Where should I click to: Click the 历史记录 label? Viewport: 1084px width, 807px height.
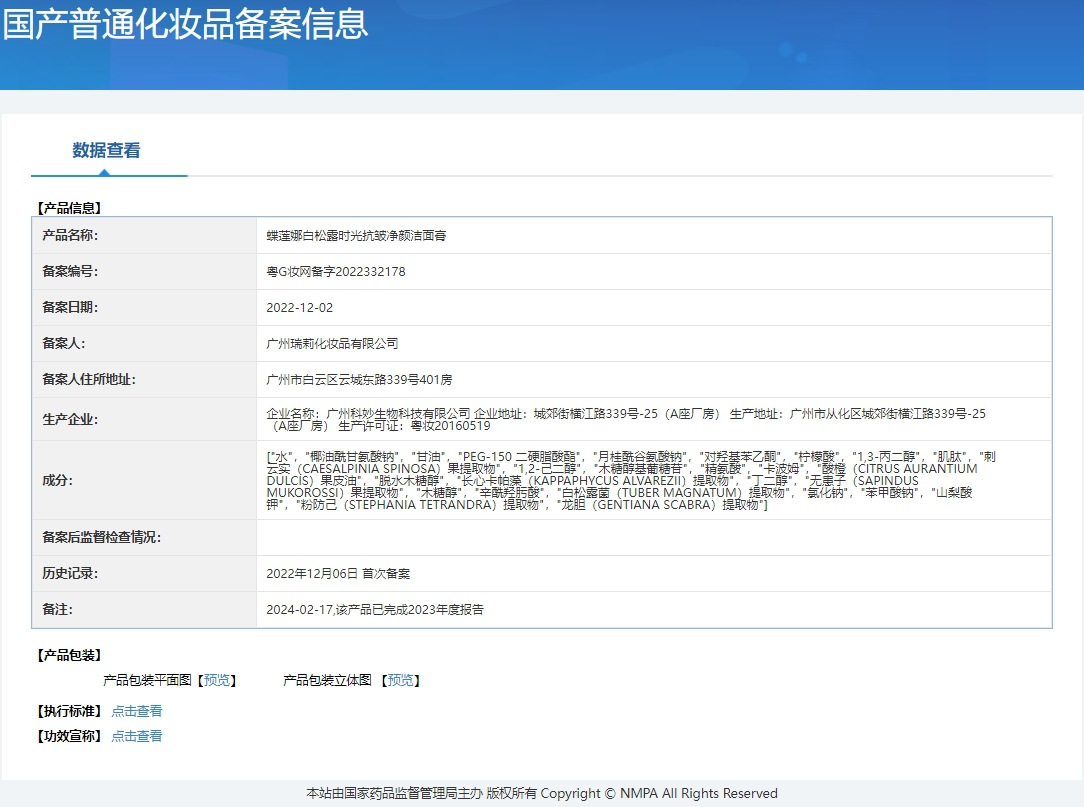70,573
